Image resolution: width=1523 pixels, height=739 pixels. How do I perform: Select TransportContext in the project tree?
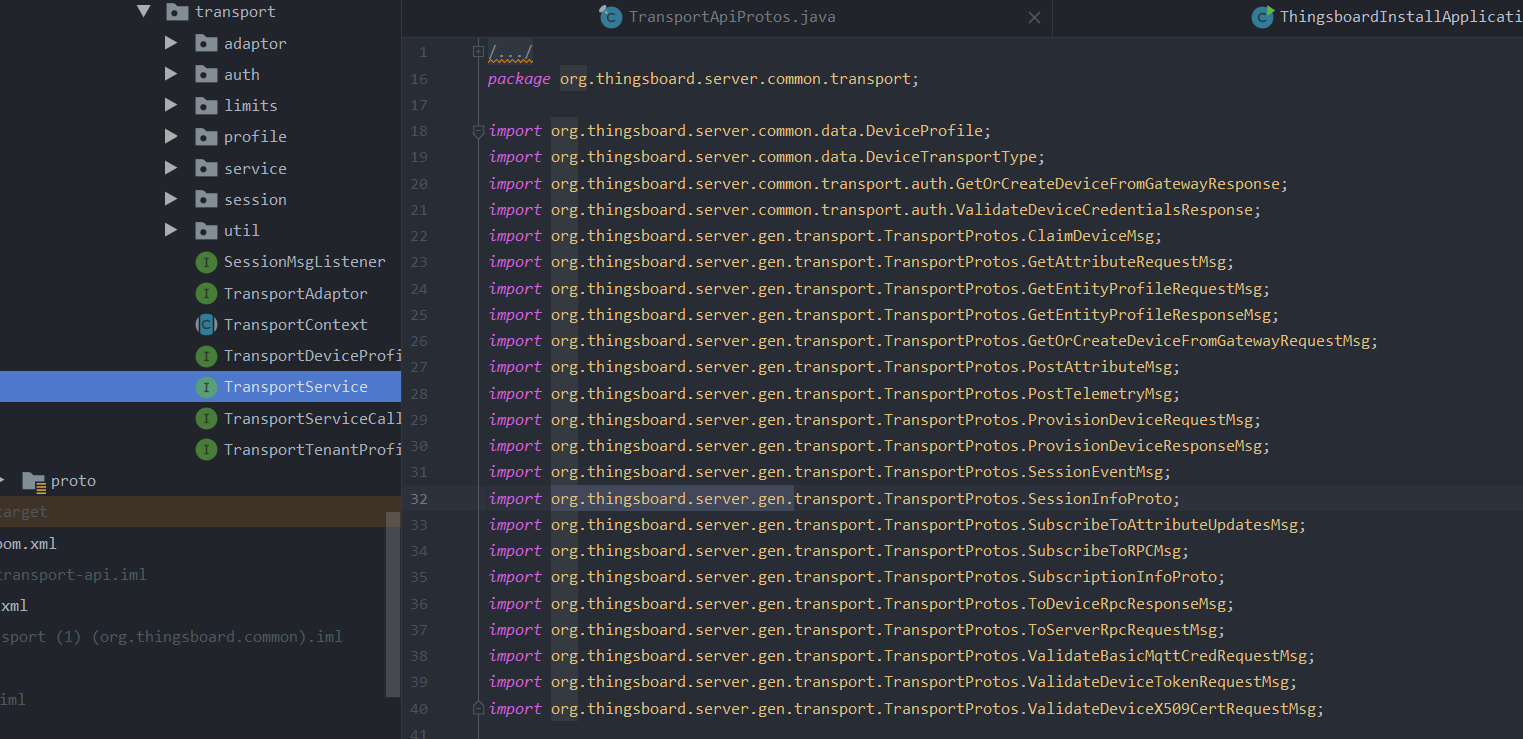tap(295, 324)
